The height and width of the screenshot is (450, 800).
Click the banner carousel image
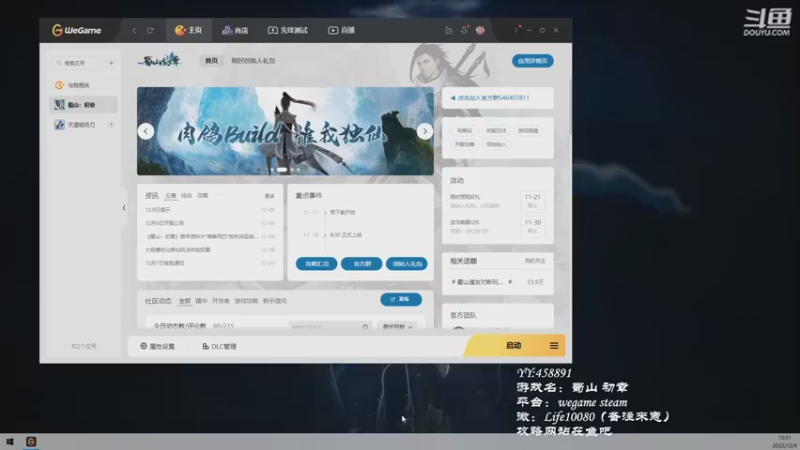285,131
